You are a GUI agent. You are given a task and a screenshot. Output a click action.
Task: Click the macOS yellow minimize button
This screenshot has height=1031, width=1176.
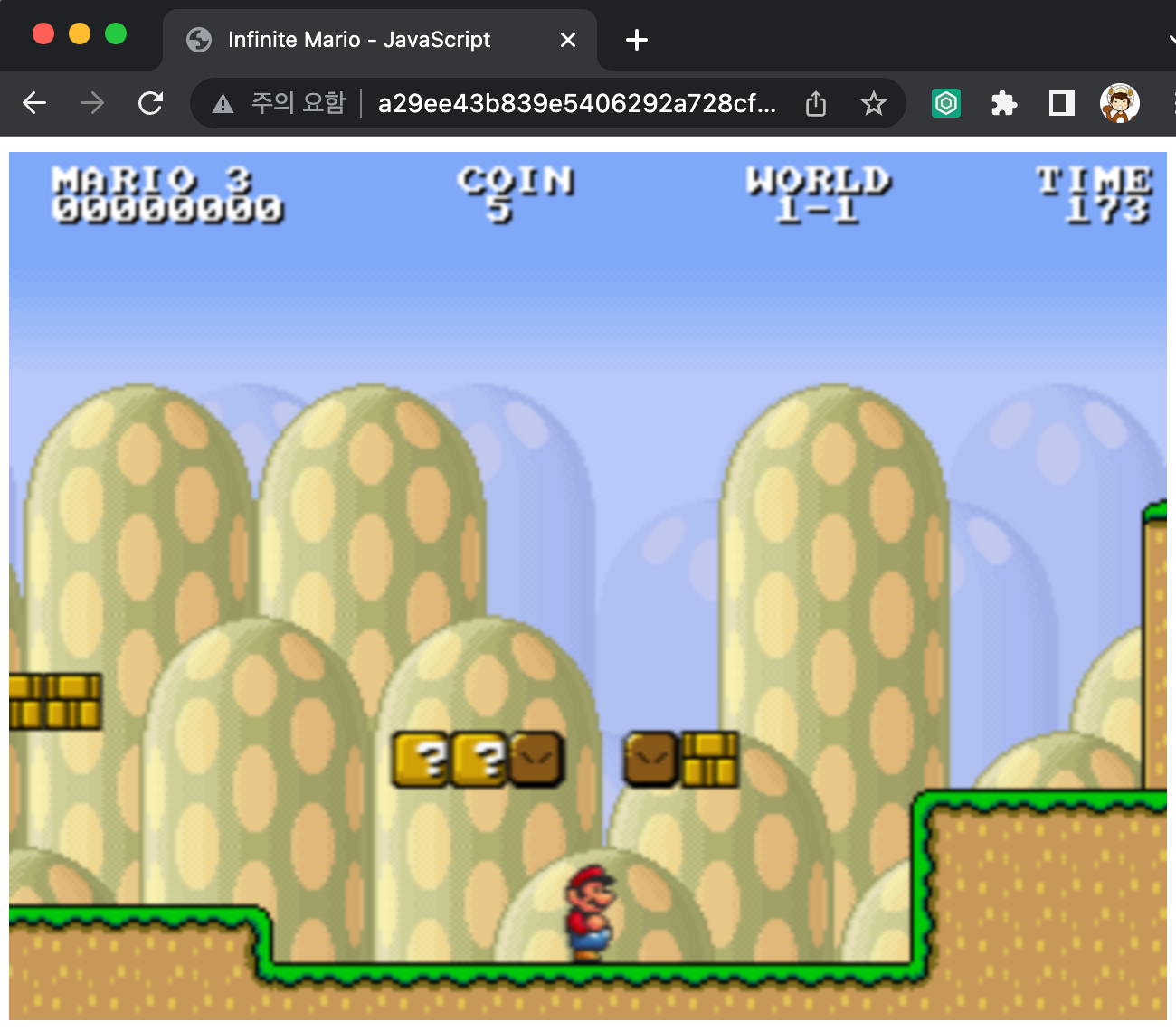[80, 33]
